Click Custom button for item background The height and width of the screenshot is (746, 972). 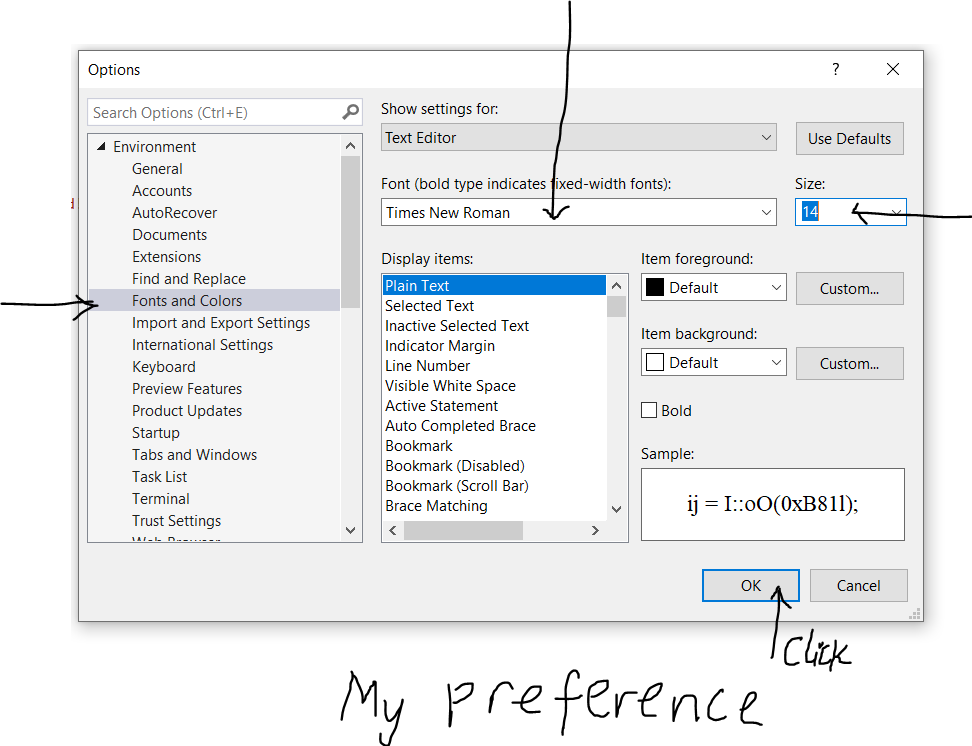tap(849, 364)
